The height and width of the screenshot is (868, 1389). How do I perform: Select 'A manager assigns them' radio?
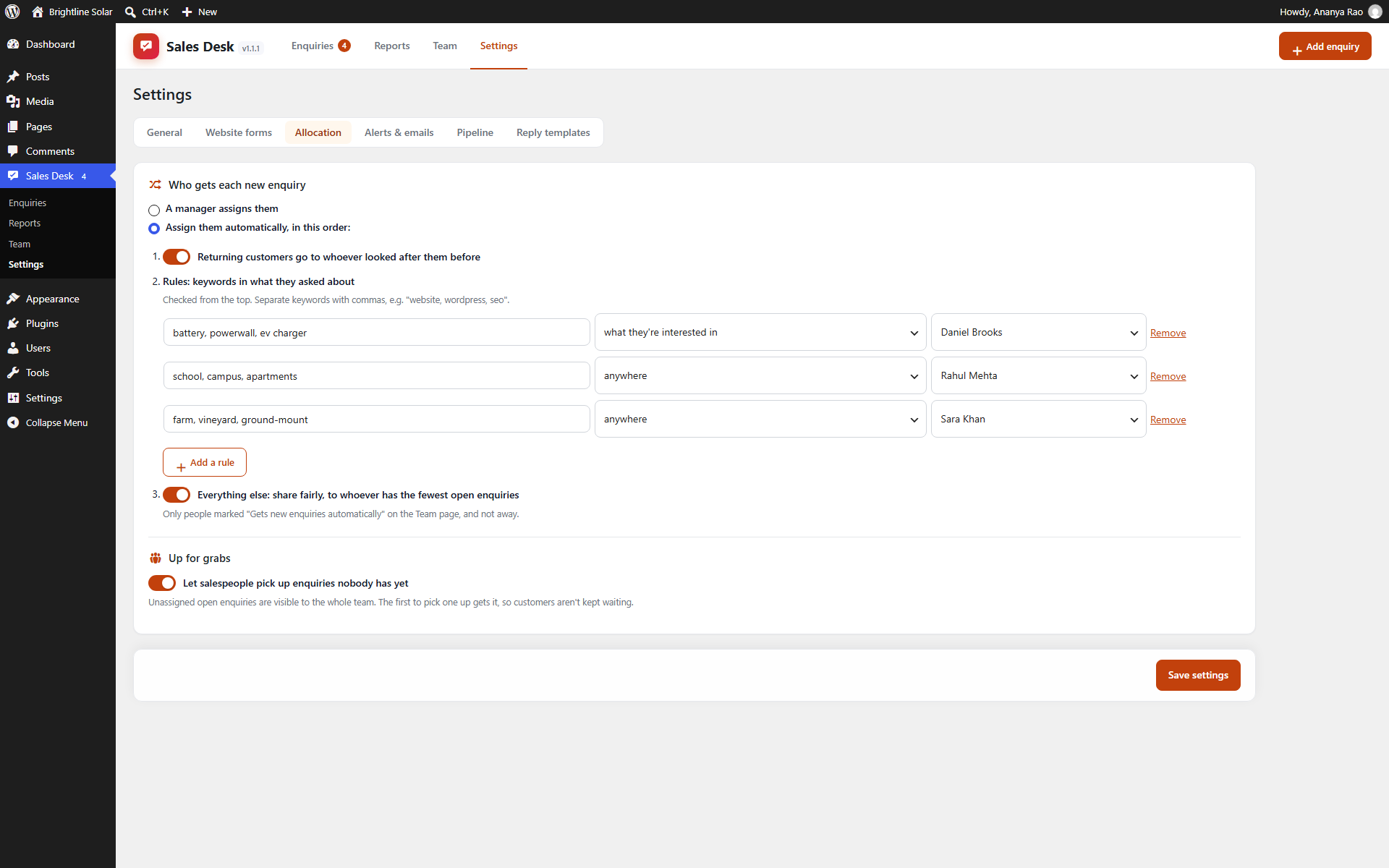(154, 210)
